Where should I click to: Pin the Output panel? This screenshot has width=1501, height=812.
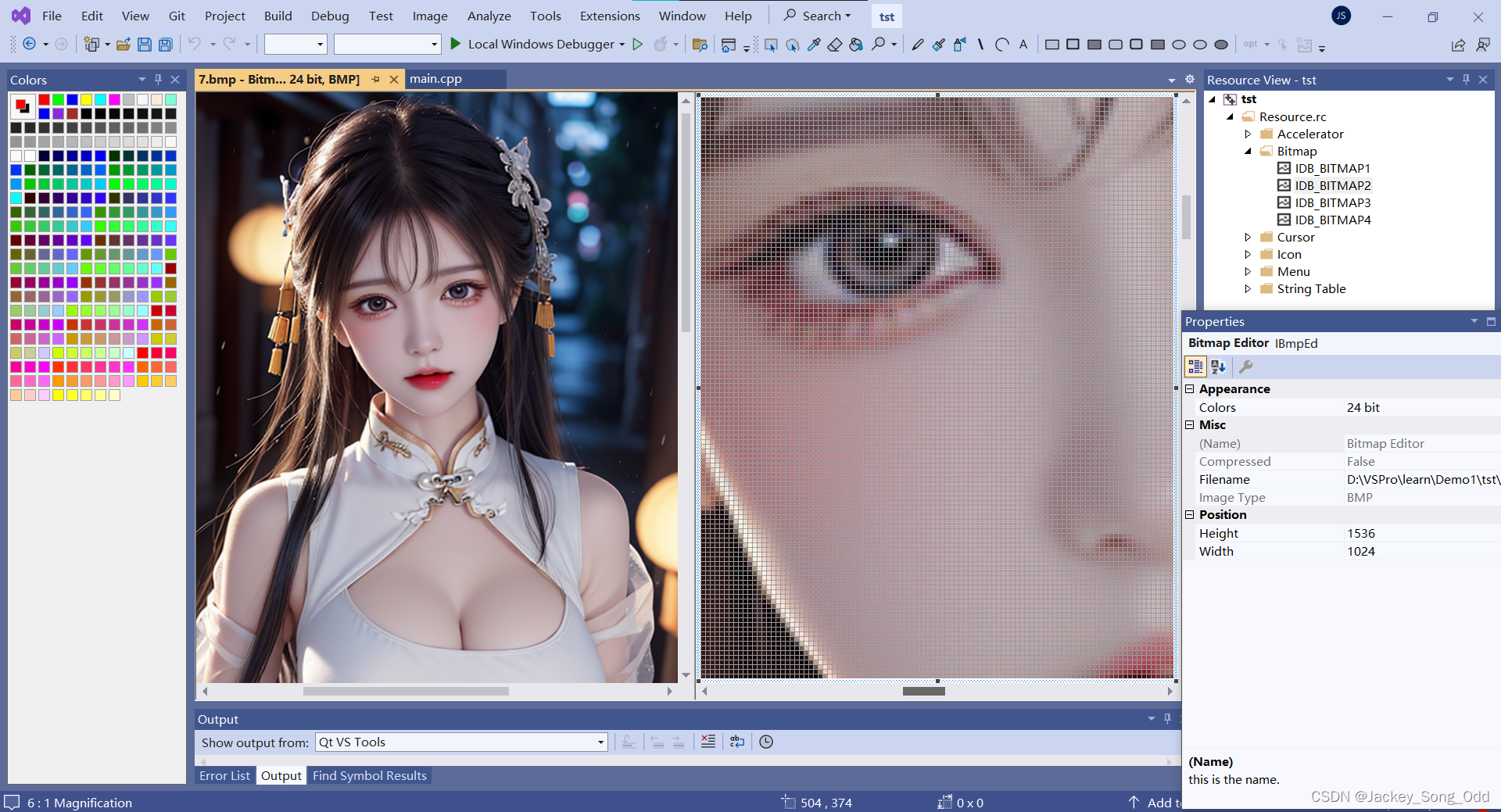[x=1167, y=718]
